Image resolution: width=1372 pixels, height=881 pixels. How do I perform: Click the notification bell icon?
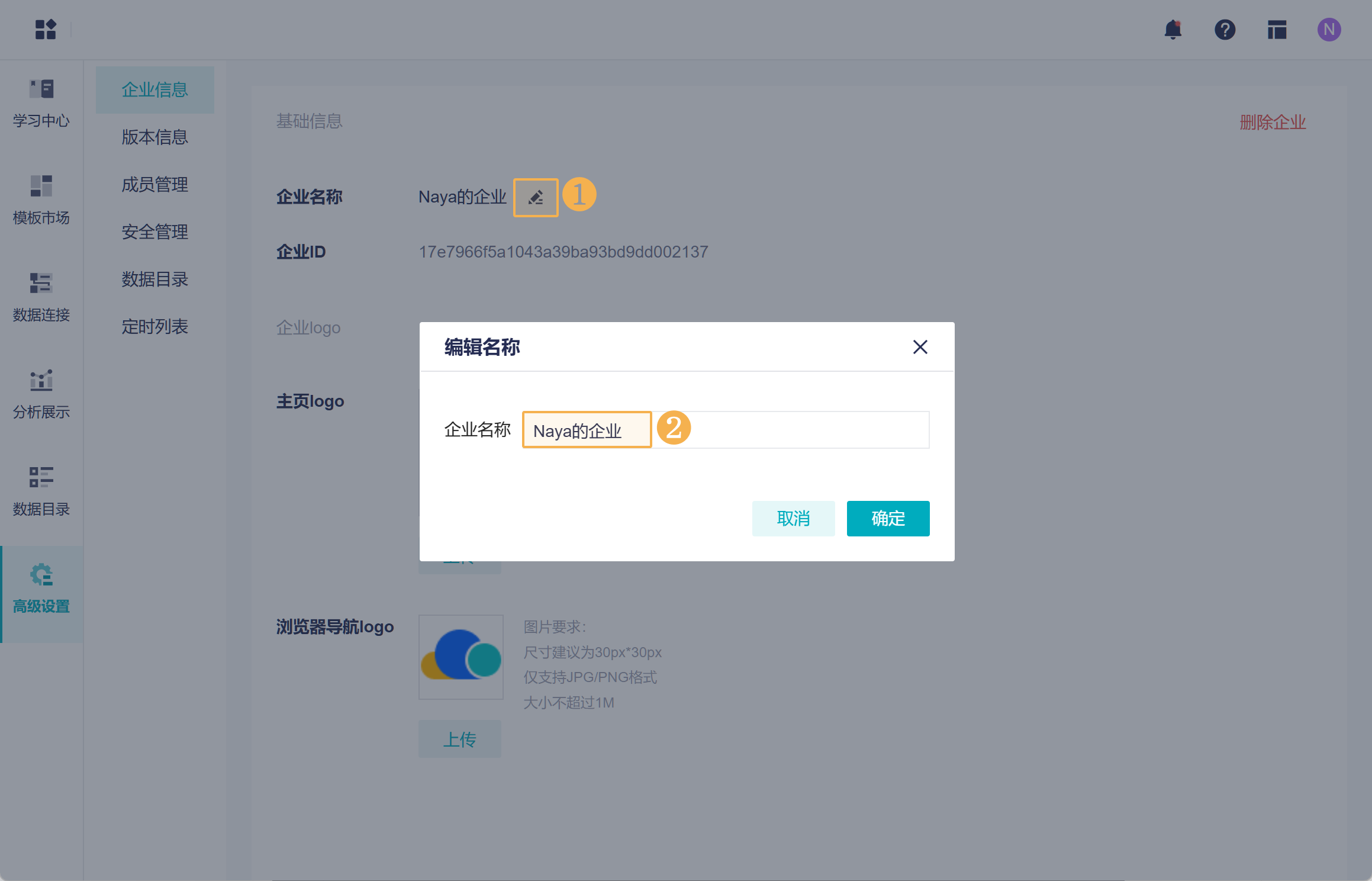[x=1173, y=30]
